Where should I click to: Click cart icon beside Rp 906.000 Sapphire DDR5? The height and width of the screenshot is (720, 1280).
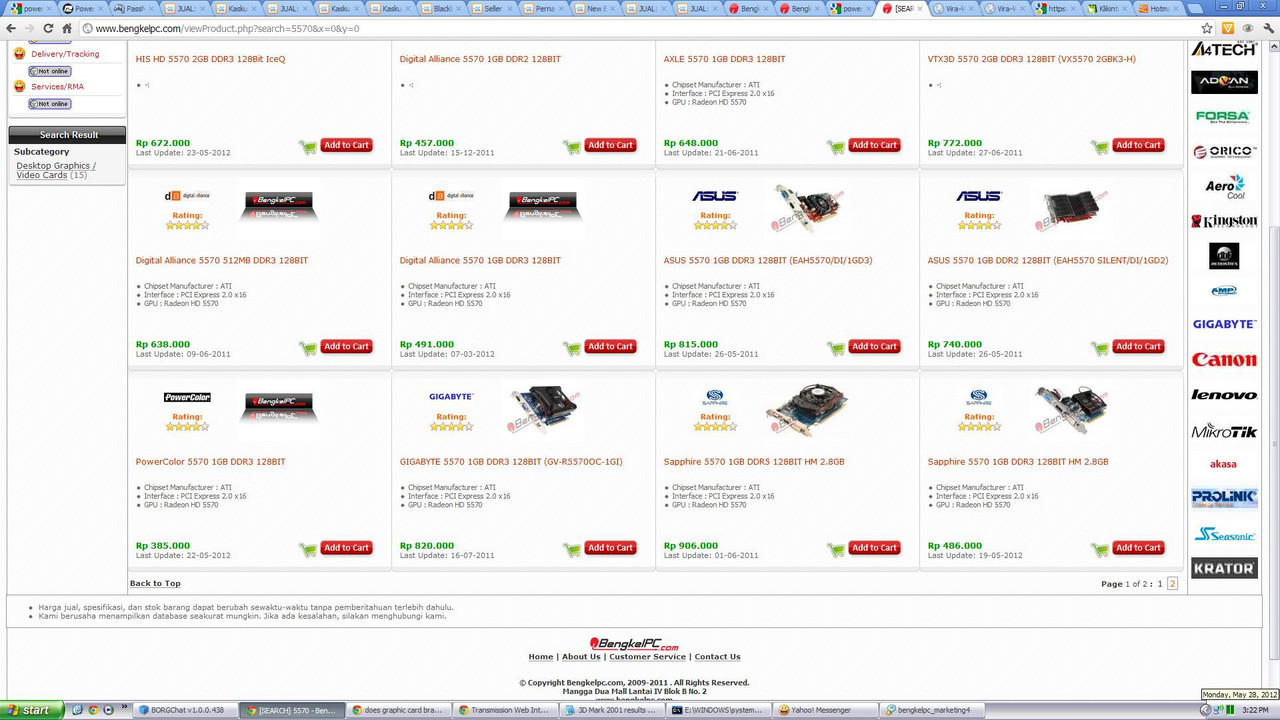click(x=836, y=549)
